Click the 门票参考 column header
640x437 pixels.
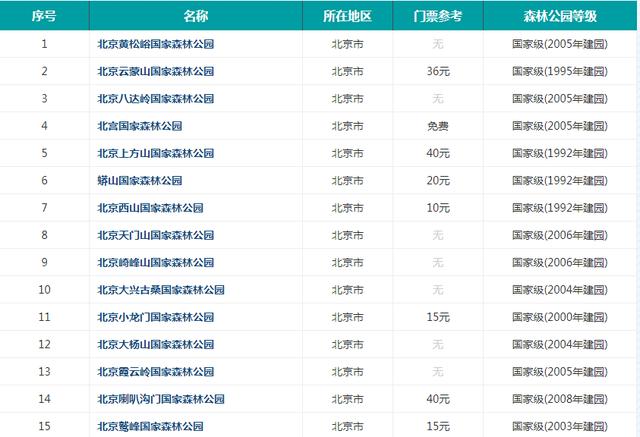click(438, 16)
